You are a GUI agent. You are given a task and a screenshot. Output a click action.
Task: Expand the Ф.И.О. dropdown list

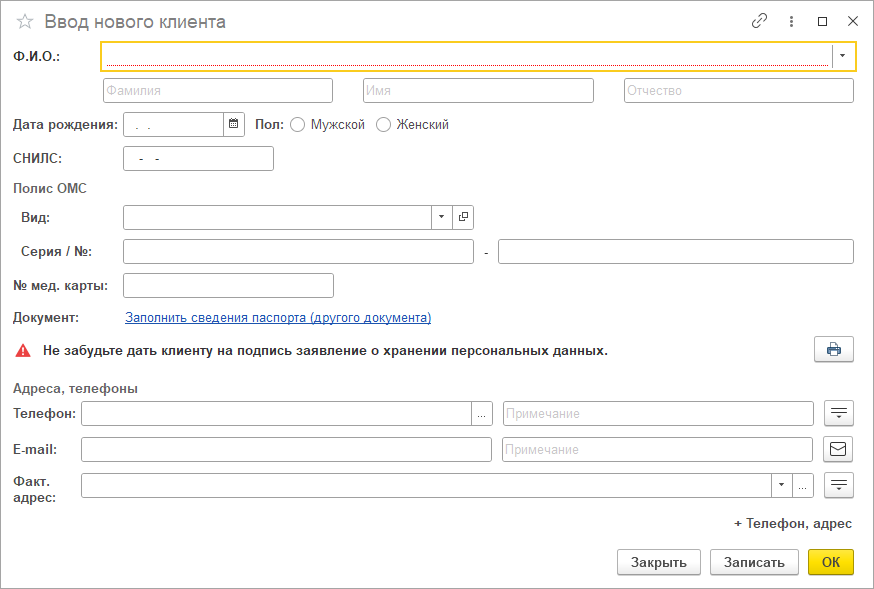tap(842, 56)
